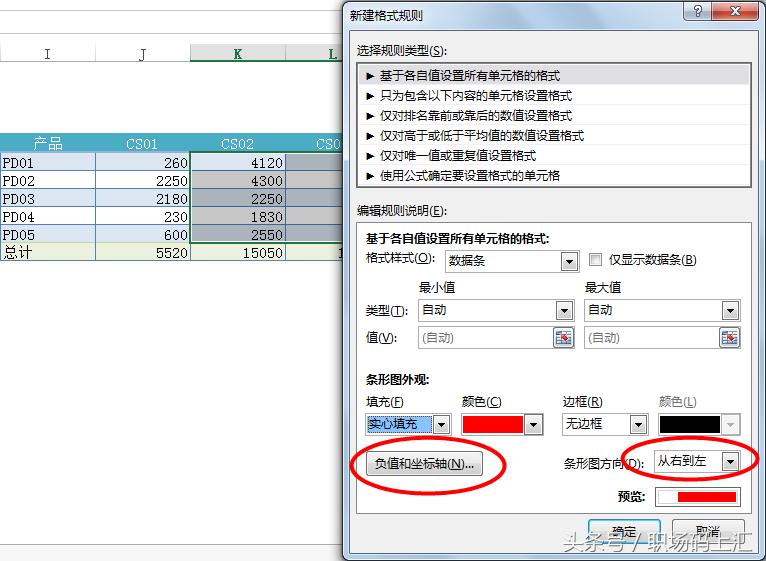Select column K header

(237, 53)
